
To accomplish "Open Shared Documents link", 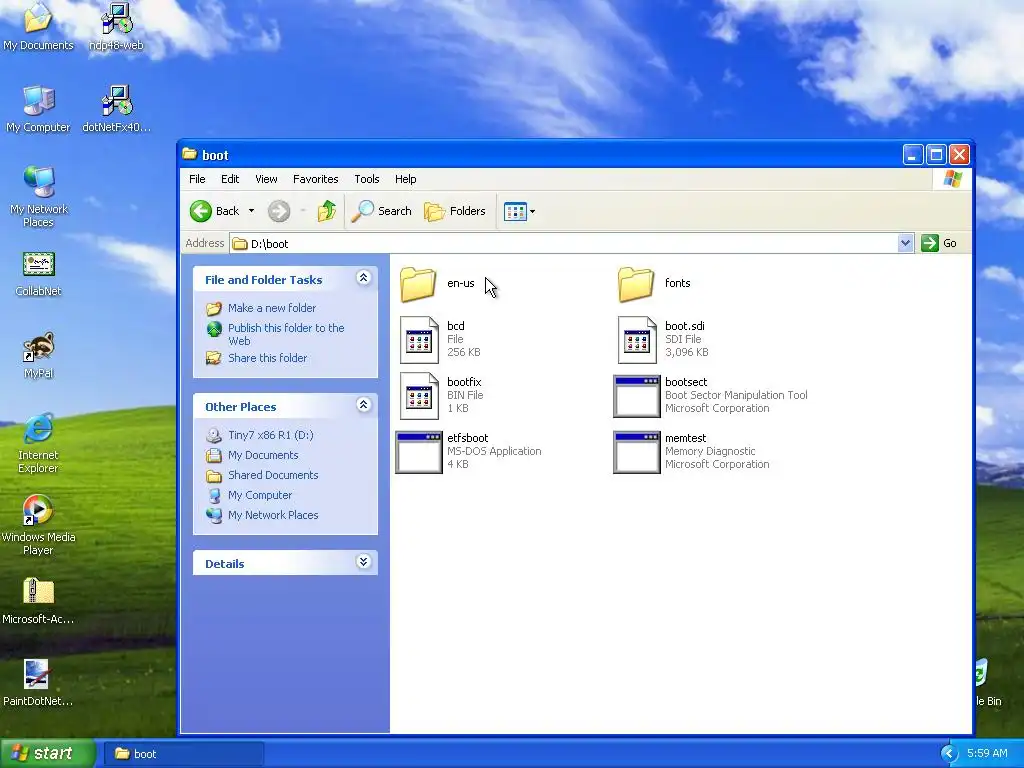I will [x=273, y=475].
